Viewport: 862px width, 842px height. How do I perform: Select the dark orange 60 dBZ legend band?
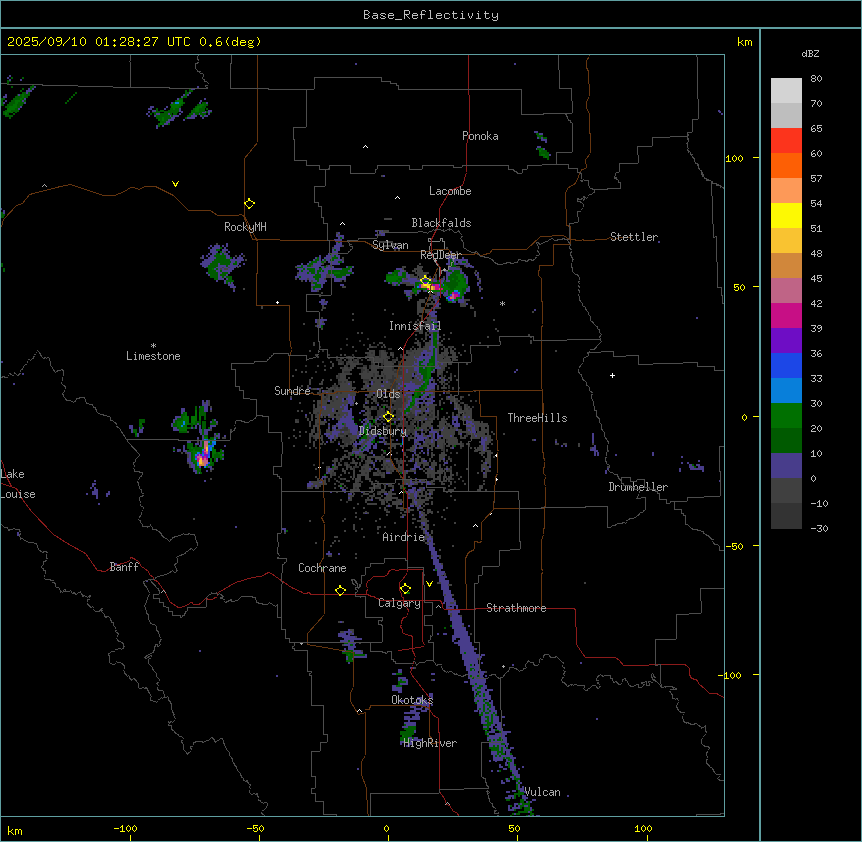coord(786,165)
